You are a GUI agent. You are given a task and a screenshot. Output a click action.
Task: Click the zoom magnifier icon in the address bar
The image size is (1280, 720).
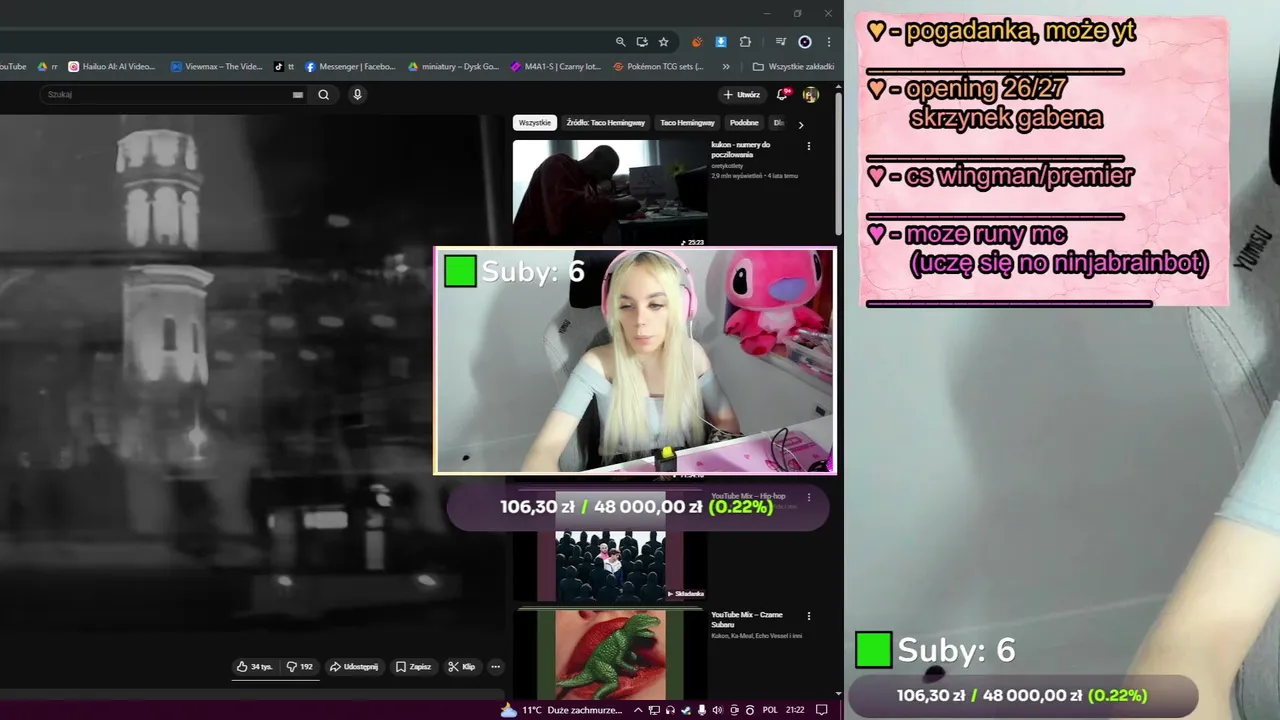point(620,42)
